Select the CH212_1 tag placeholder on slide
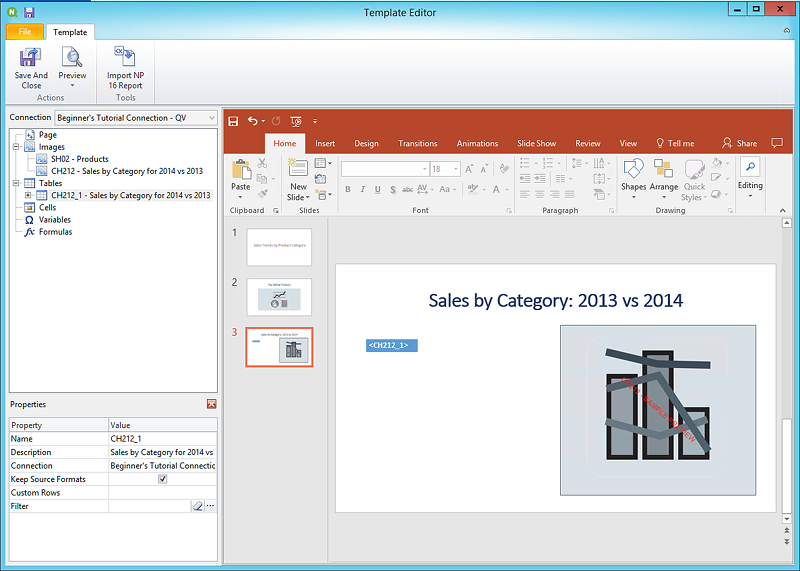 (x=391, y=345)
